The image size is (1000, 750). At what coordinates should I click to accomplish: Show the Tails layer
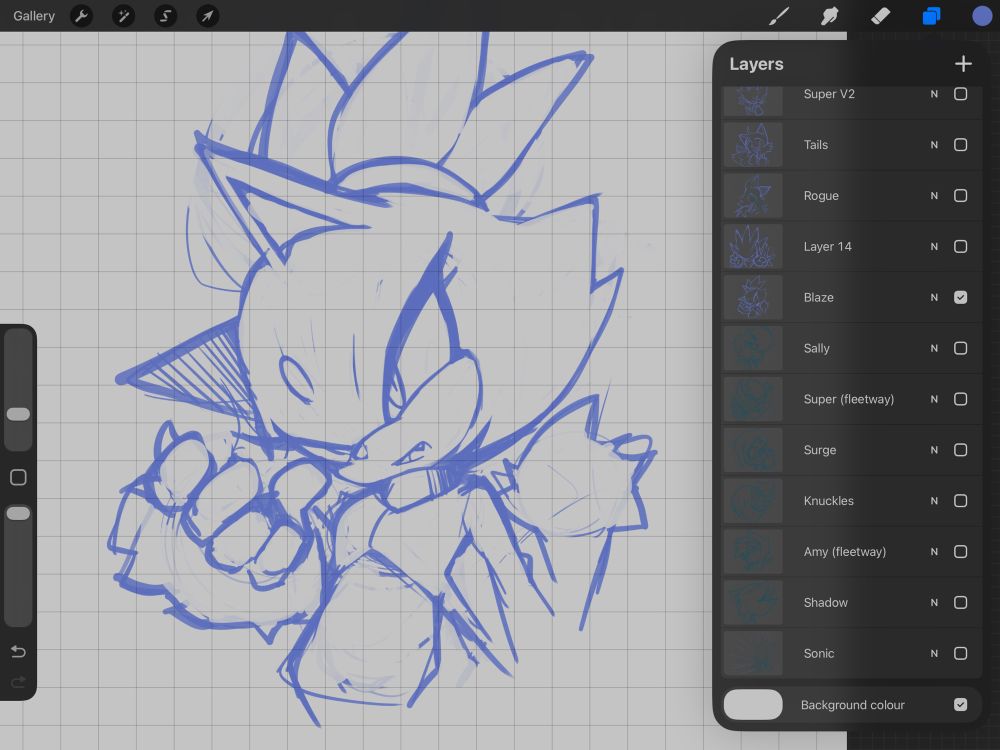click(960, 145)
